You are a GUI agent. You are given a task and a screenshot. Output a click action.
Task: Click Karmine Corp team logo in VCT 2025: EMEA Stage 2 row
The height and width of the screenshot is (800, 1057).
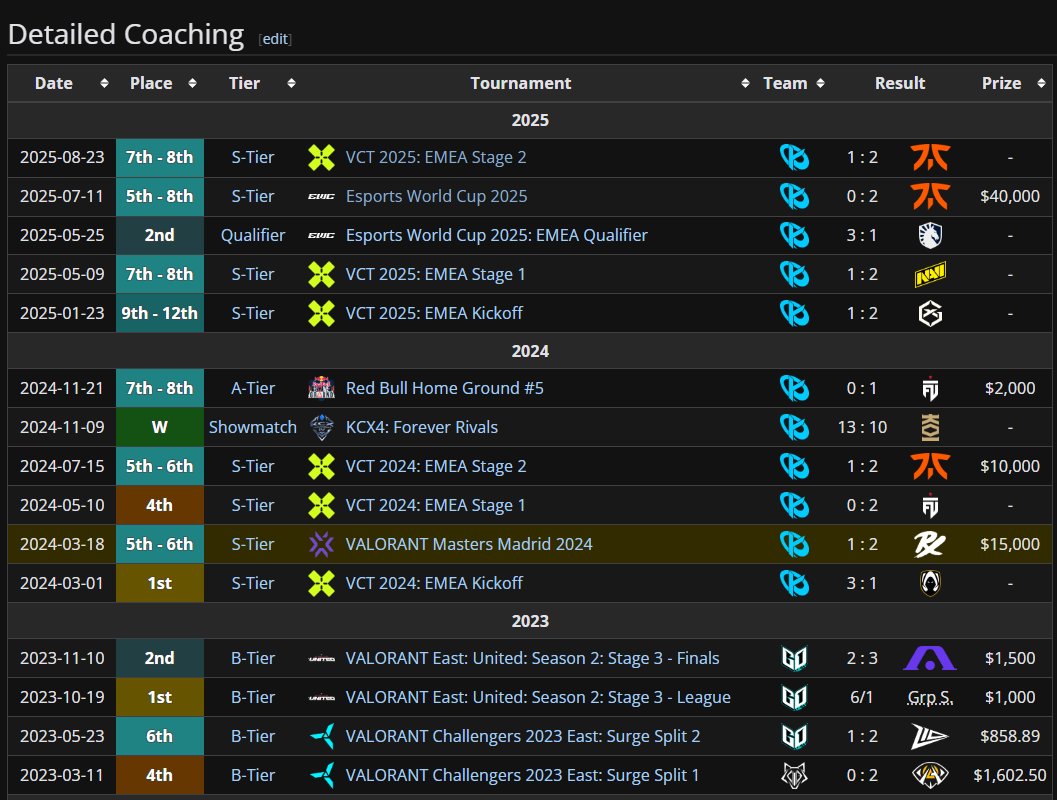point(794,157)
